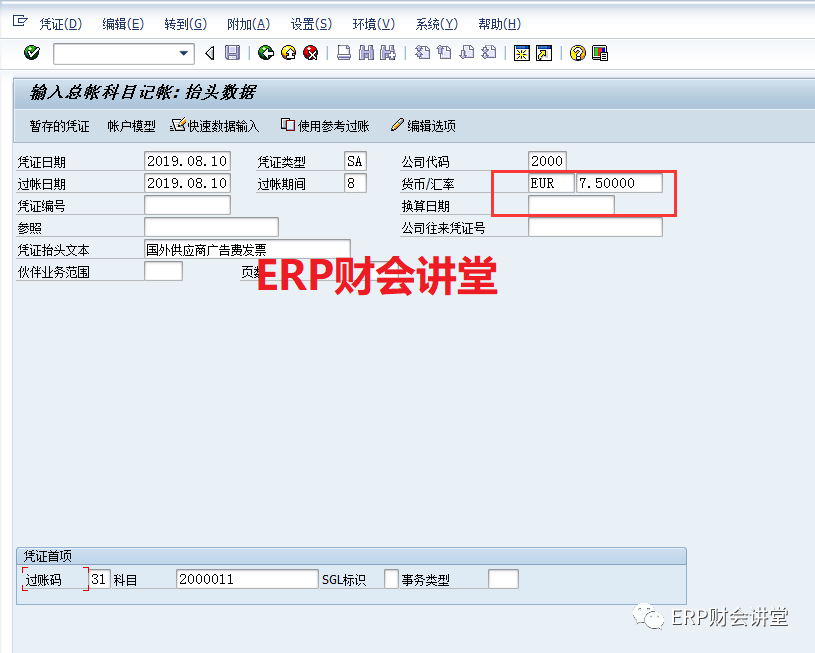Open the 设置(S) menu
815x653 pixels.
[x=311, y=24]
